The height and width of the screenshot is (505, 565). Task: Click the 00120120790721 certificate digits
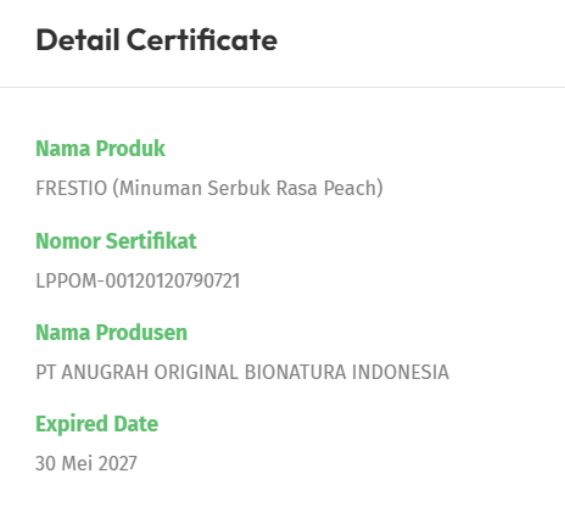coord(173,280)
